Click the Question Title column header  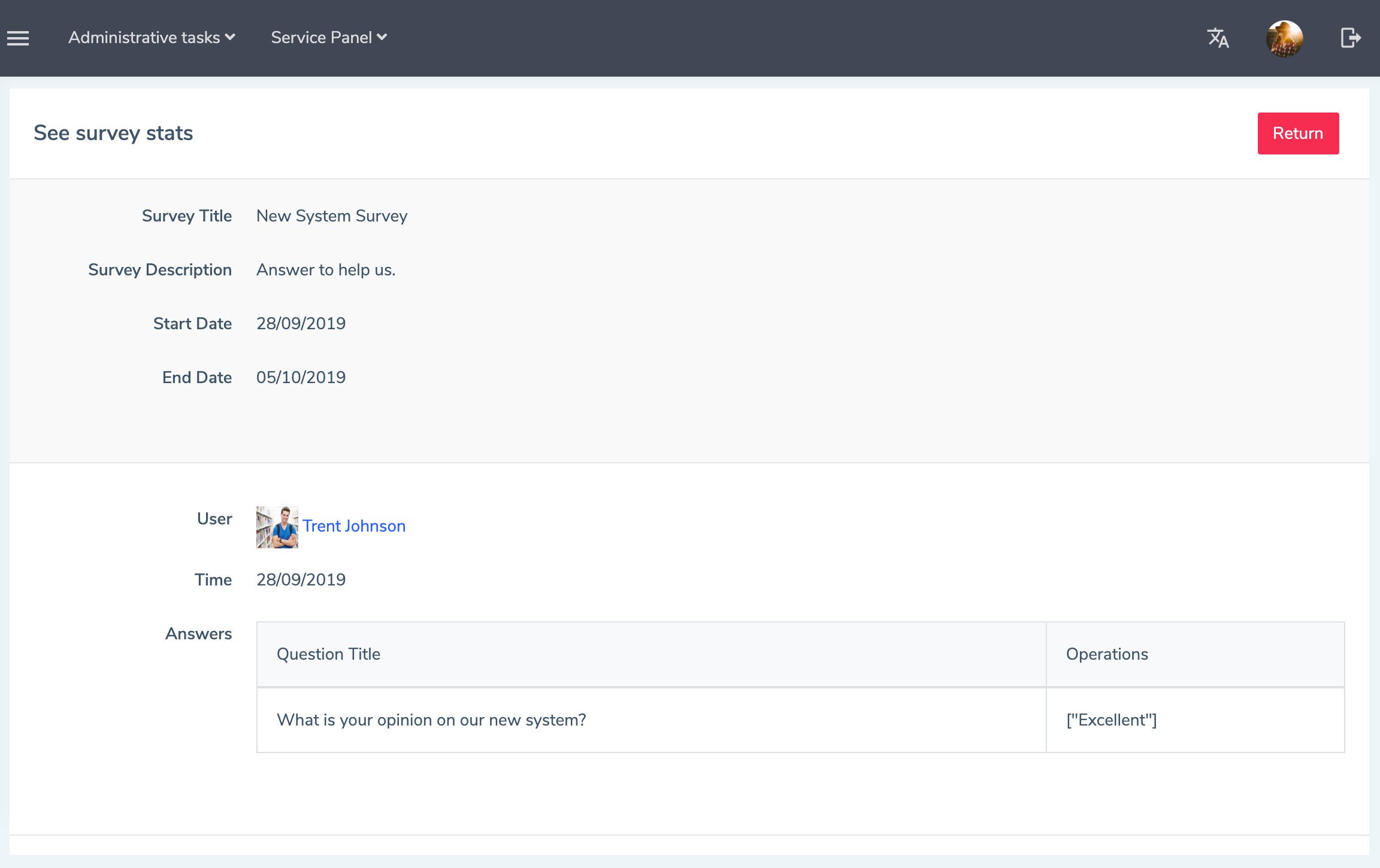(x=652, y=654)
